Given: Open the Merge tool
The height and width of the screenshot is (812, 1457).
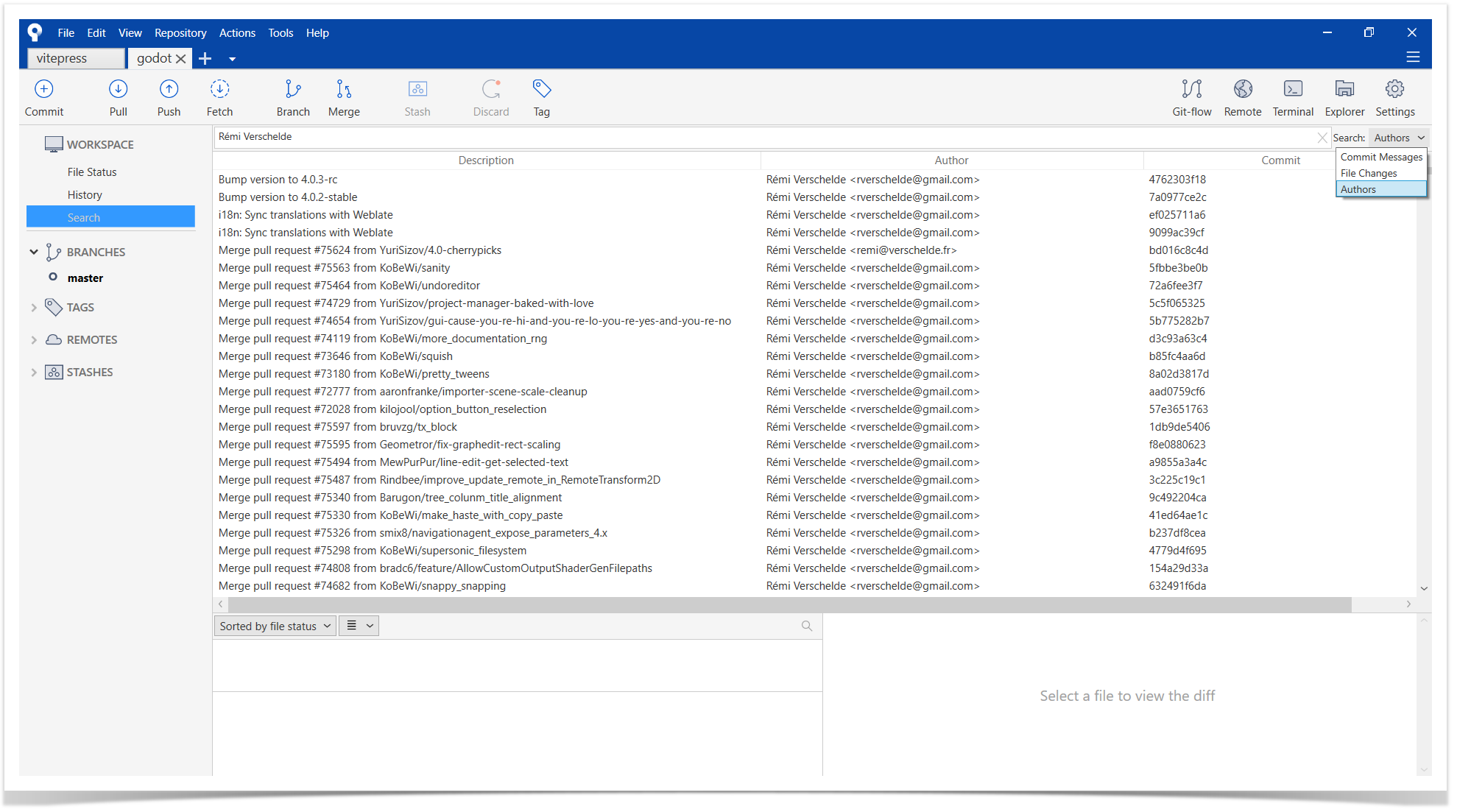Looking at the screenshot, I should [344, 98].
